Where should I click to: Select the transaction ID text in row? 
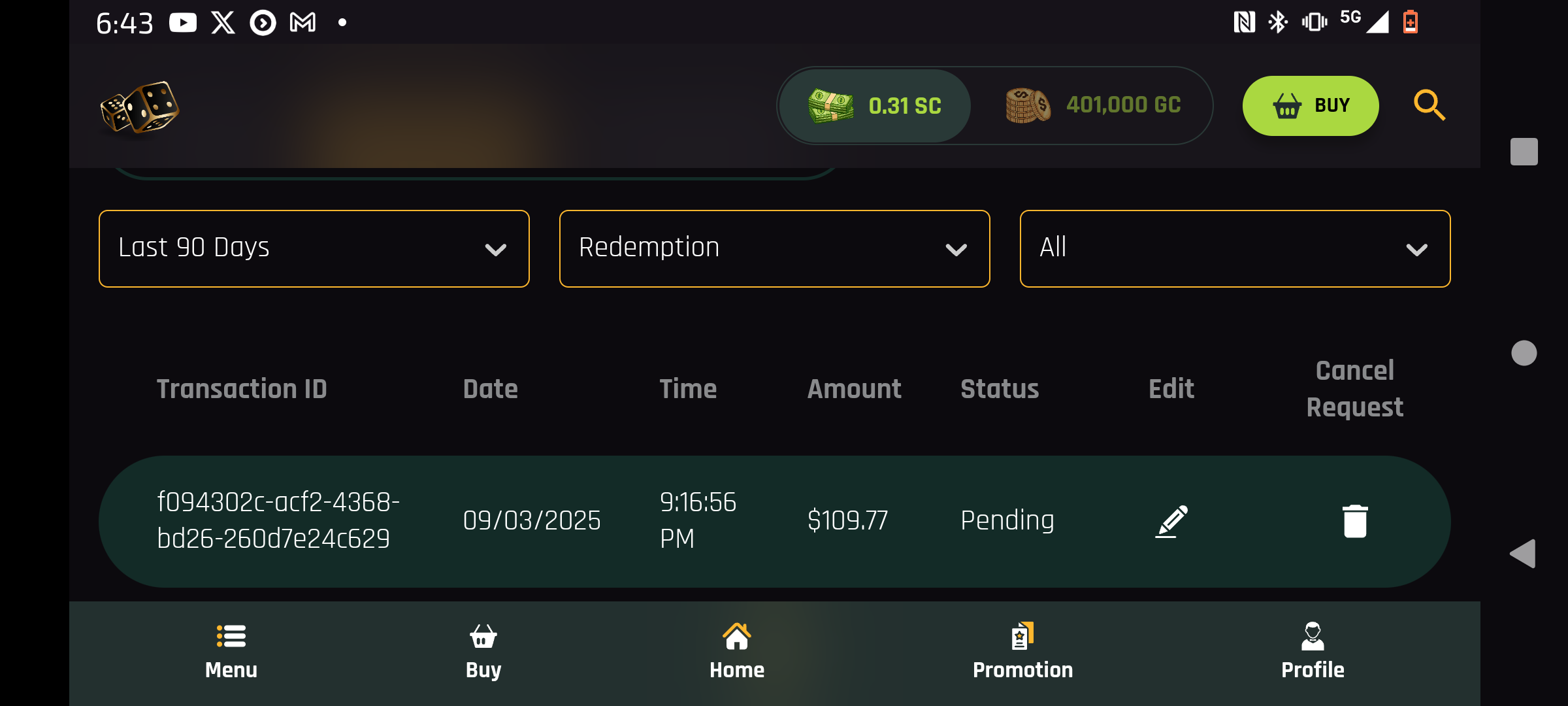278,520
